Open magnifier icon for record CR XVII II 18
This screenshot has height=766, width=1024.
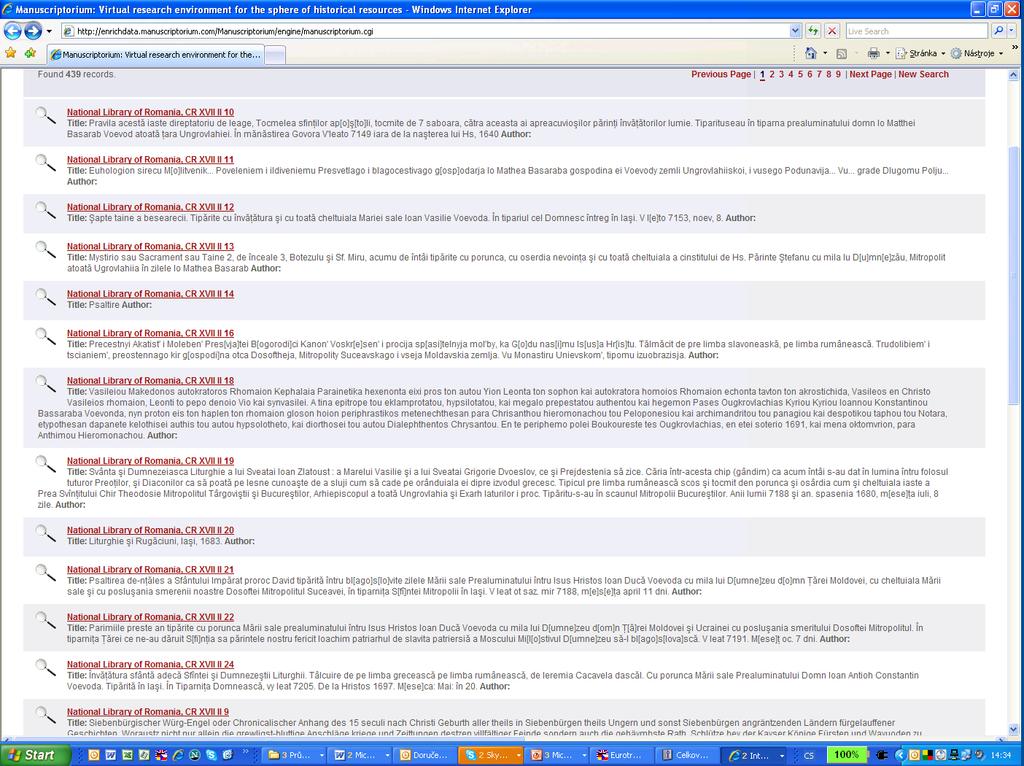45,384
